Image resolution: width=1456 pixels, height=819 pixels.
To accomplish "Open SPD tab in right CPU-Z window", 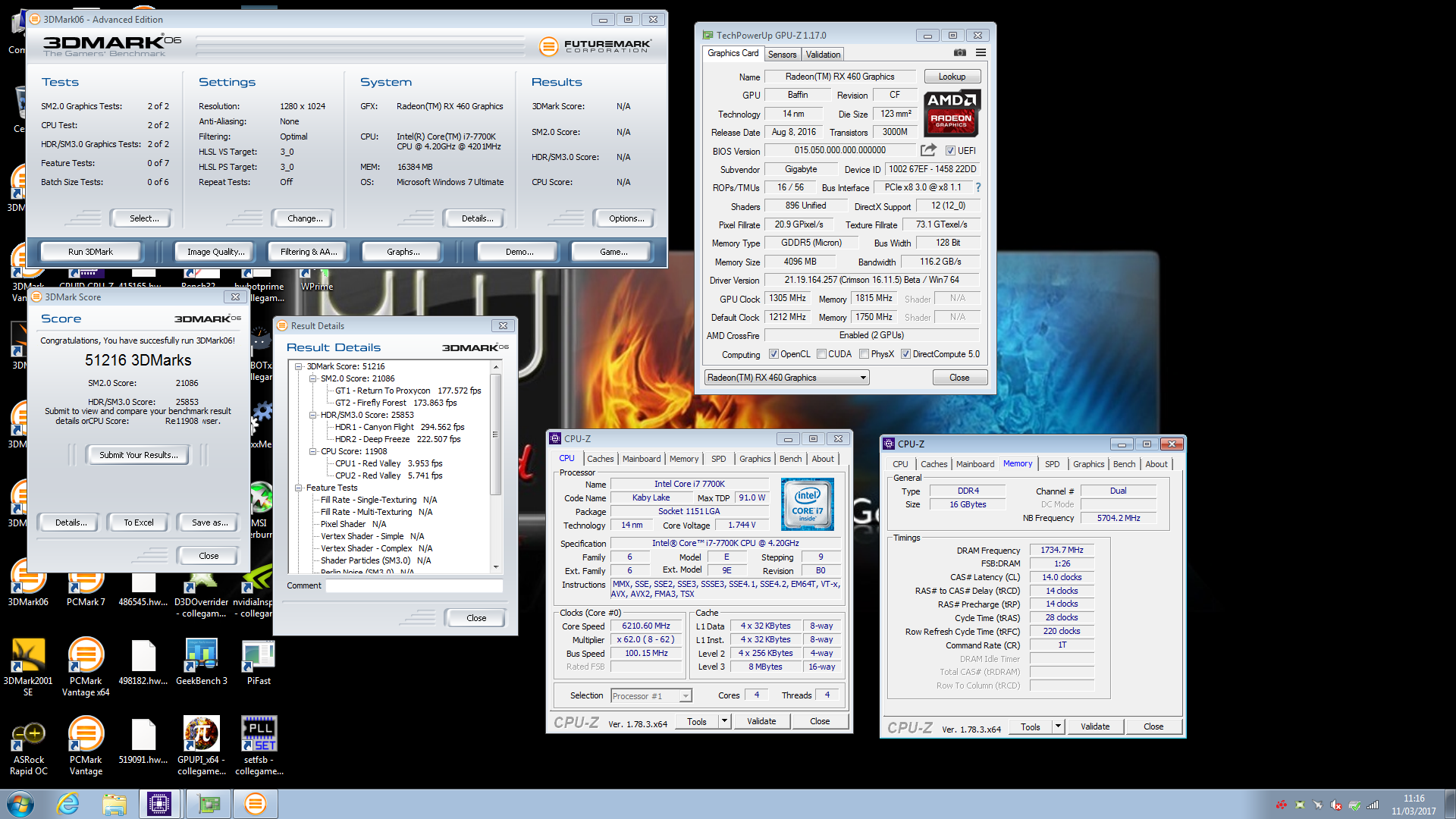I will click(x=1052, y=464).
